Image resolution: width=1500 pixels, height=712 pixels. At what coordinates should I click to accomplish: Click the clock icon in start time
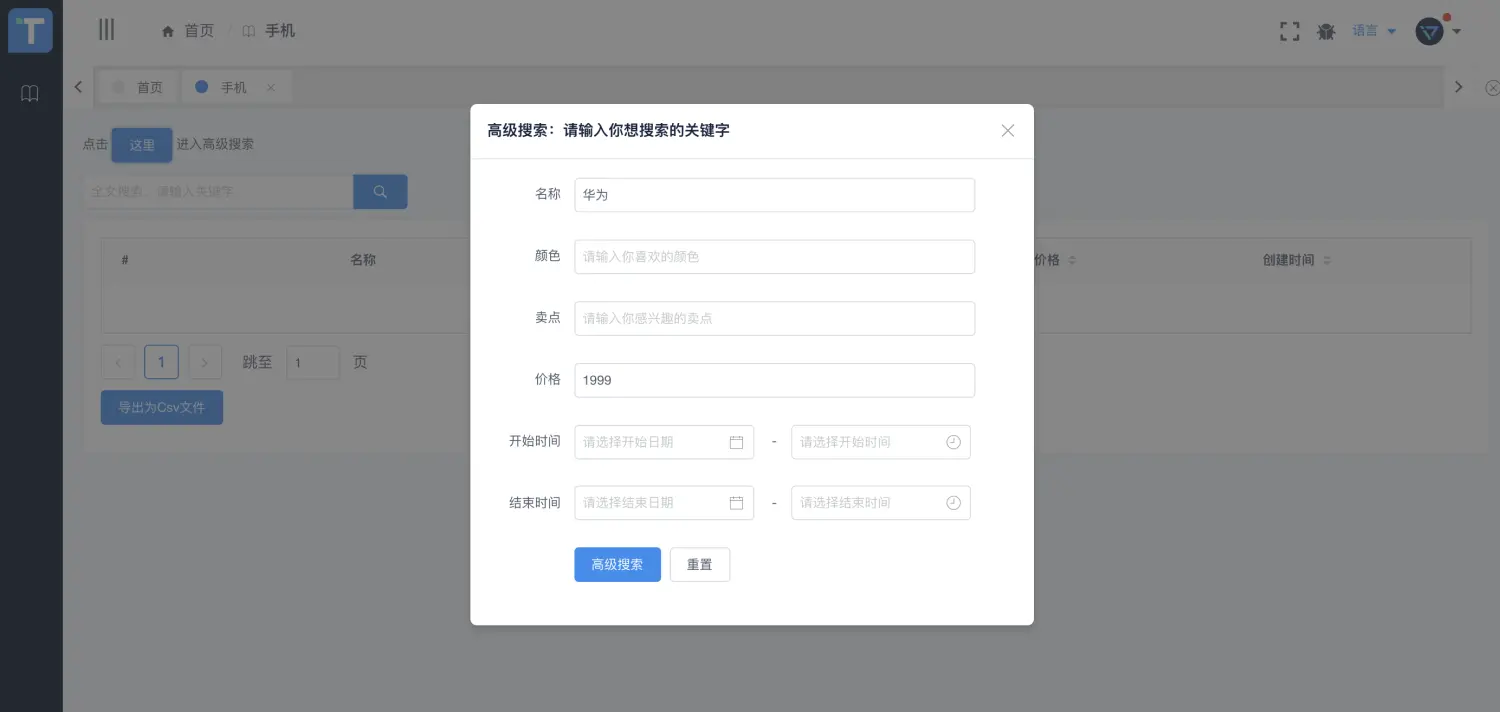pos(953,442)
